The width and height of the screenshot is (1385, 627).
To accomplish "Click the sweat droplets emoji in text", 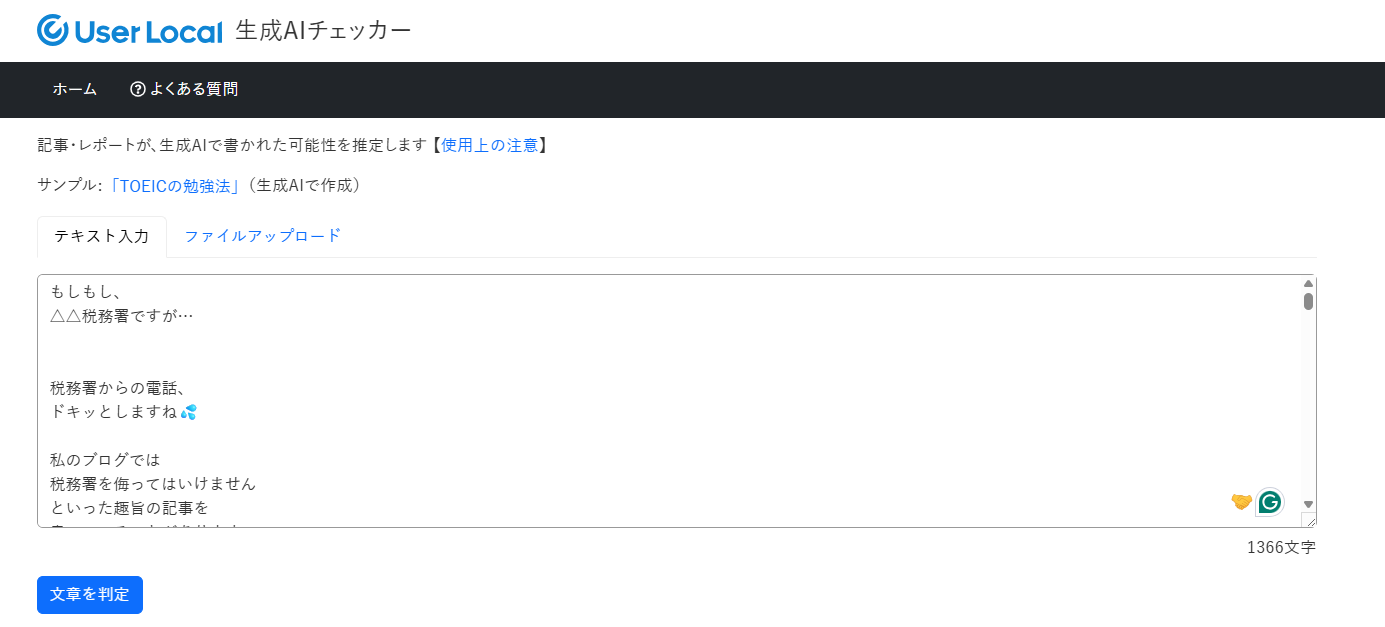I will click(189, 412).
